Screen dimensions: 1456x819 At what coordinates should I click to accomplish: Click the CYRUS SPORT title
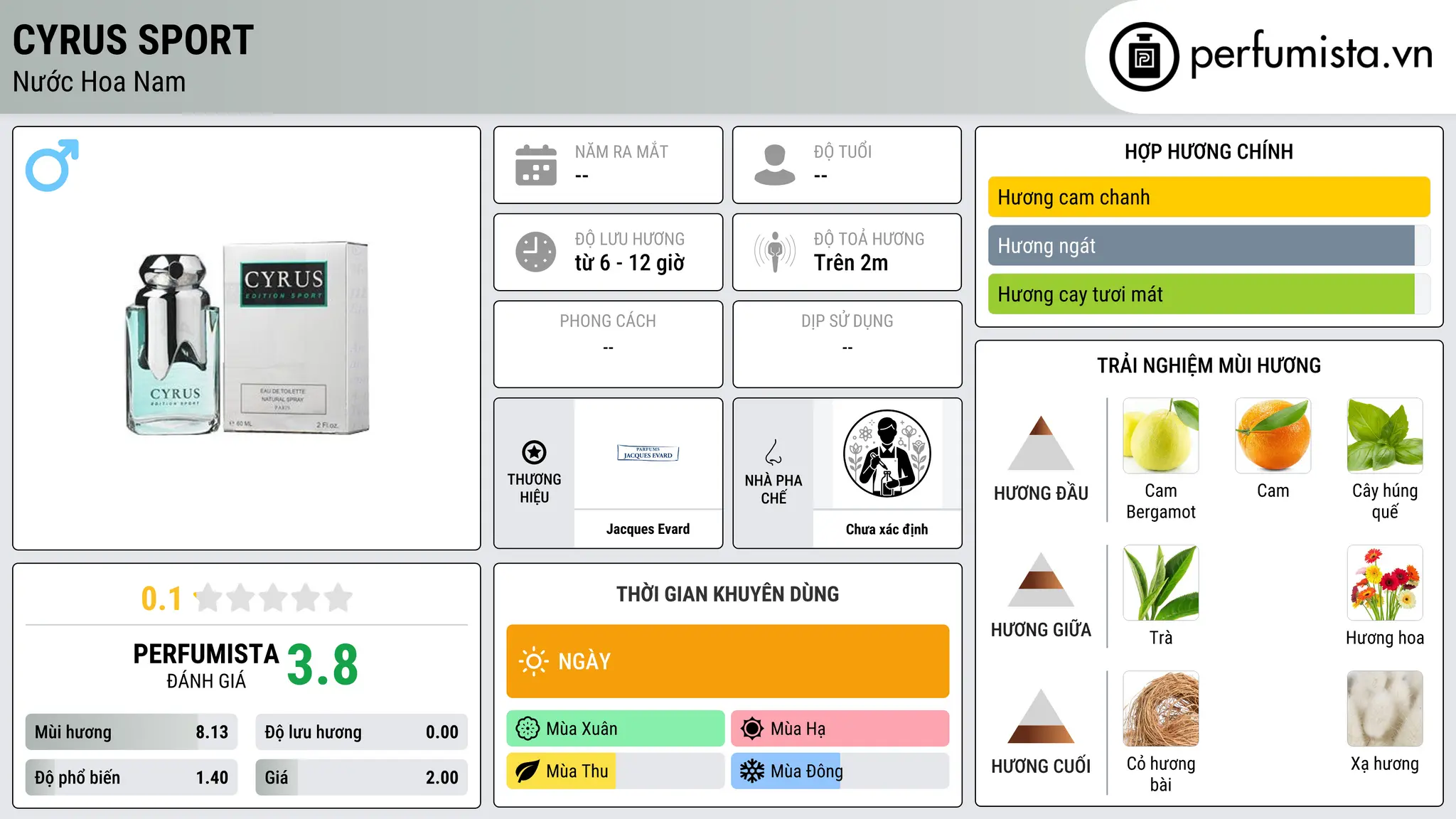click(x=134, y=40)
